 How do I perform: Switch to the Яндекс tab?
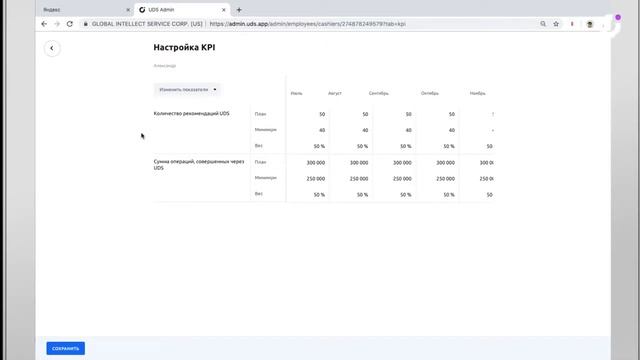tap(86, 10)
